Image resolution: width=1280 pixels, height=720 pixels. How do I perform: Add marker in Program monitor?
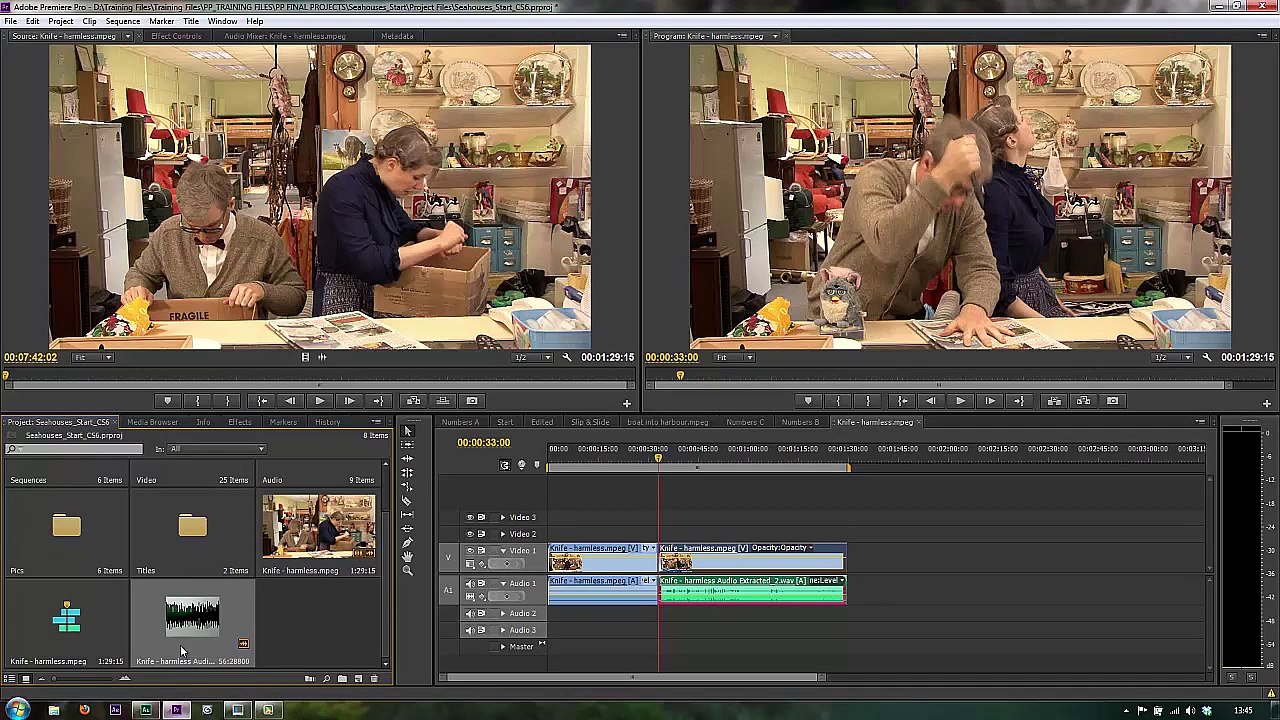click(808, 401)
